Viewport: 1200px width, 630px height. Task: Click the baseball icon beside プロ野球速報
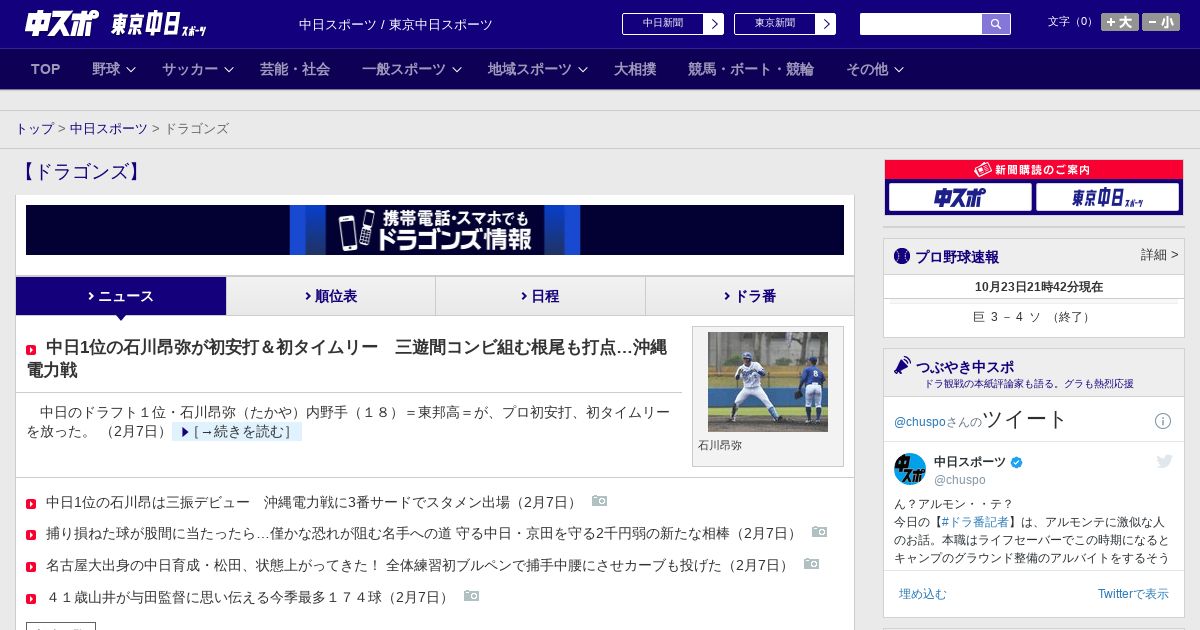click(902, 256)
